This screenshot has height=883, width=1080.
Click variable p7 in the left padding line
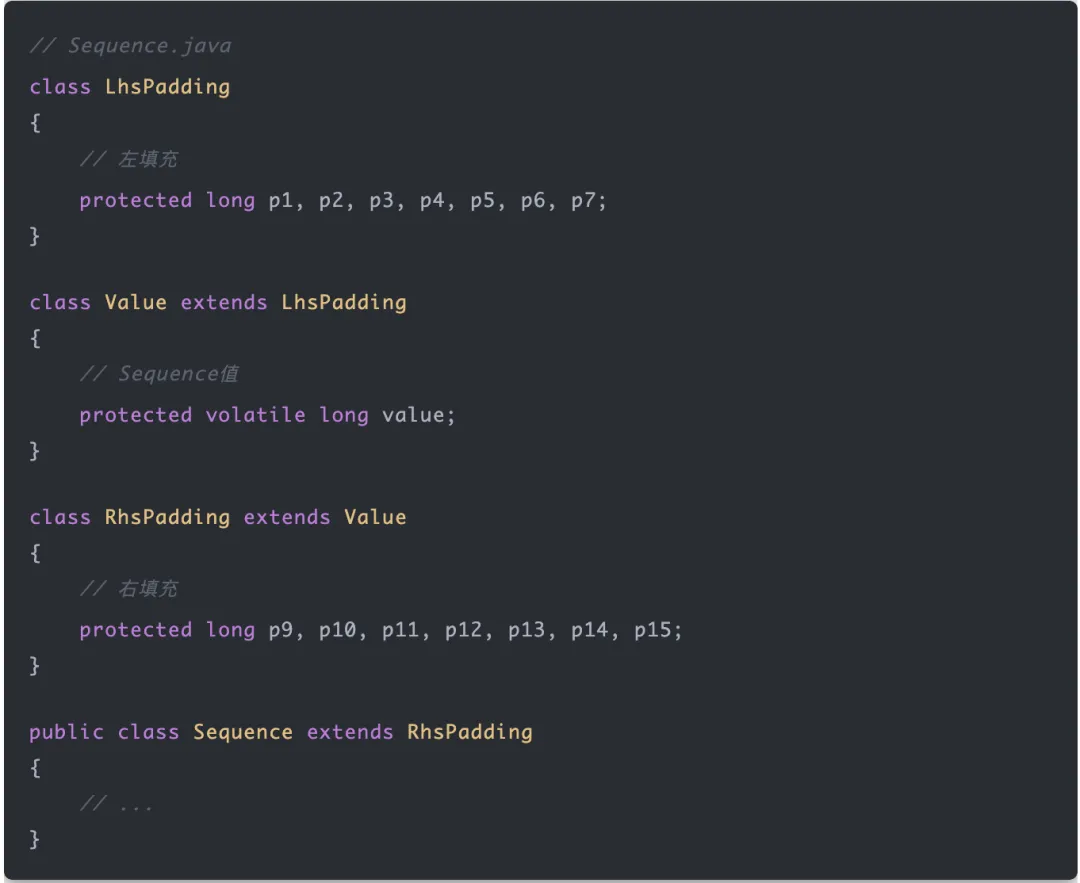[583, 200]
